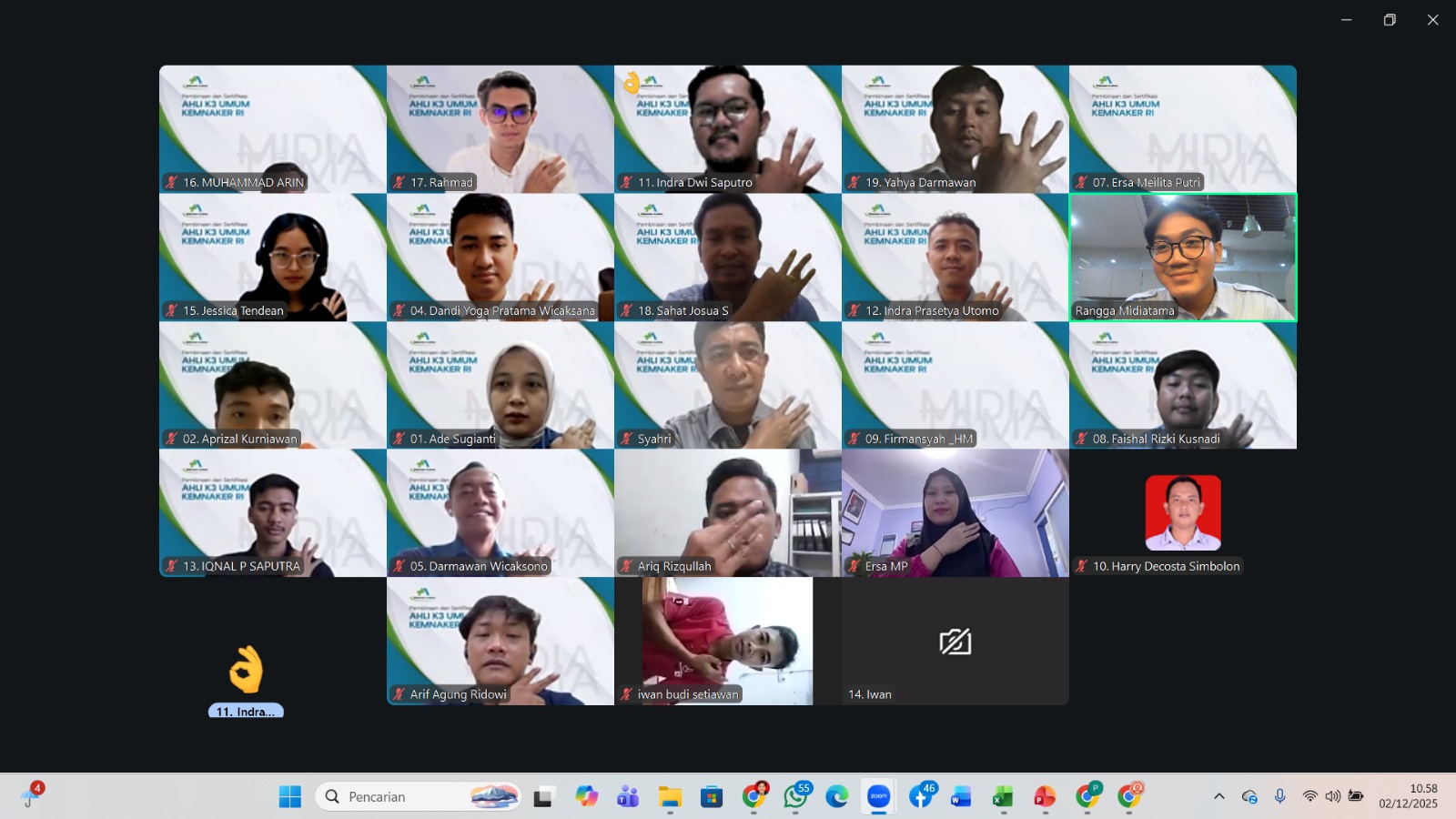
Task: Click the Windows Start button
Action: pos(289,796)
